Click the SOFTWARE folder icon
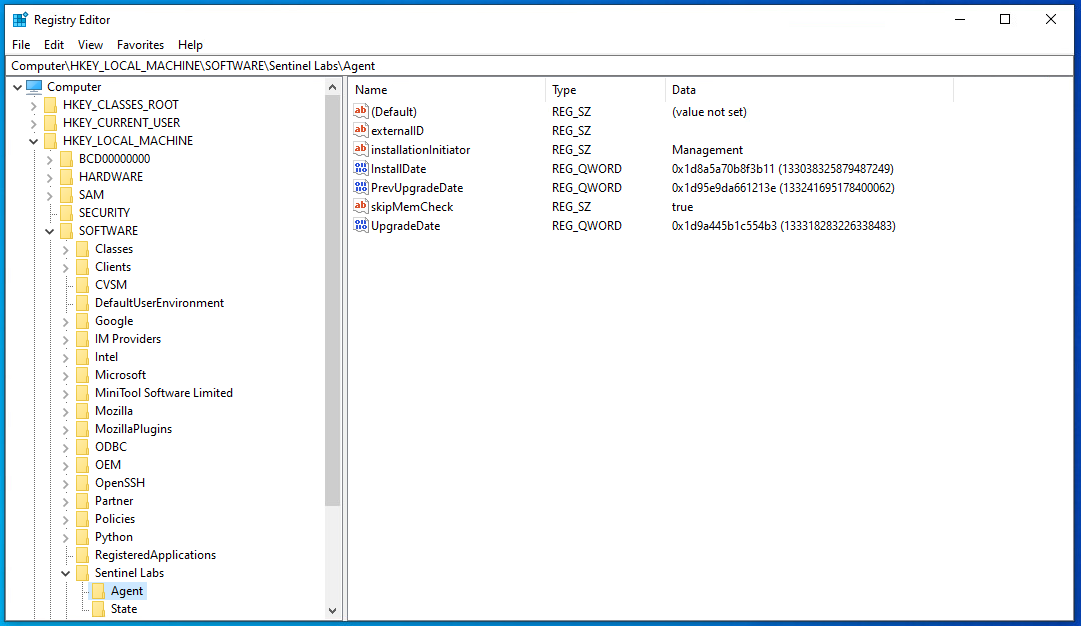The height and width of the screenshot is (626, 1081). coord(66,230)
